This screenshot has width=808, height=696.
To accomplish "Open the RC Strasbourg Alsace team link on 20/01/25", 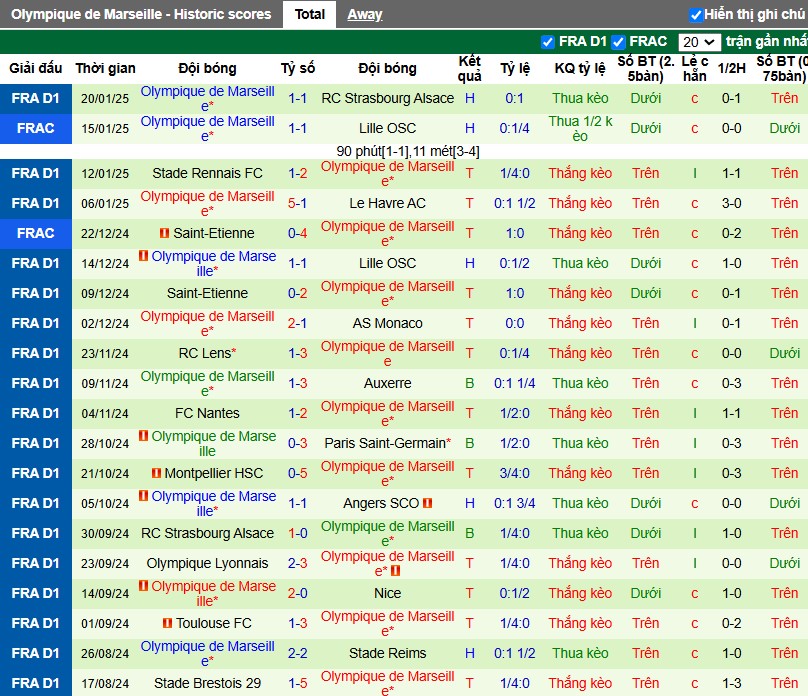I will [388, 98].
